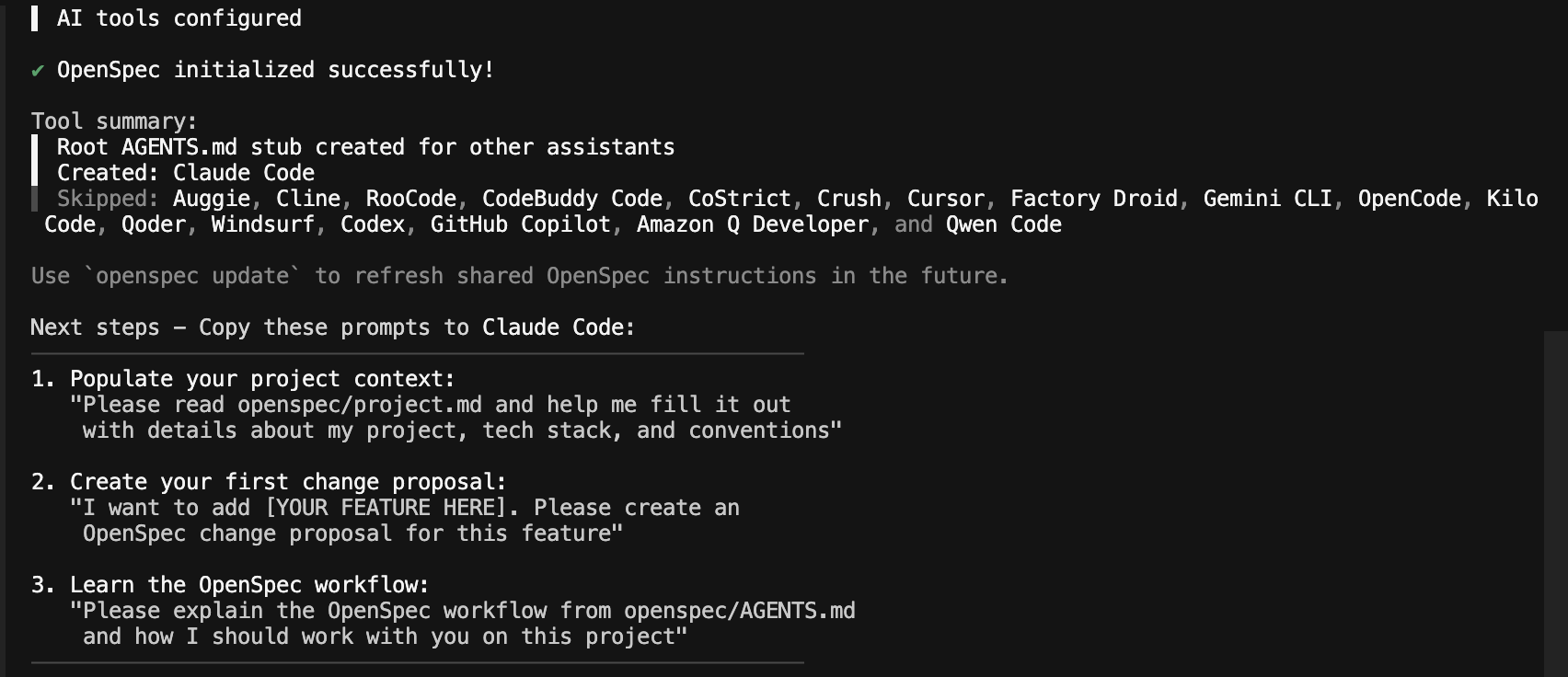Click "GitHub Copilot" in the skipped list
The image size is (1568, 677).
tap(521, 224)
